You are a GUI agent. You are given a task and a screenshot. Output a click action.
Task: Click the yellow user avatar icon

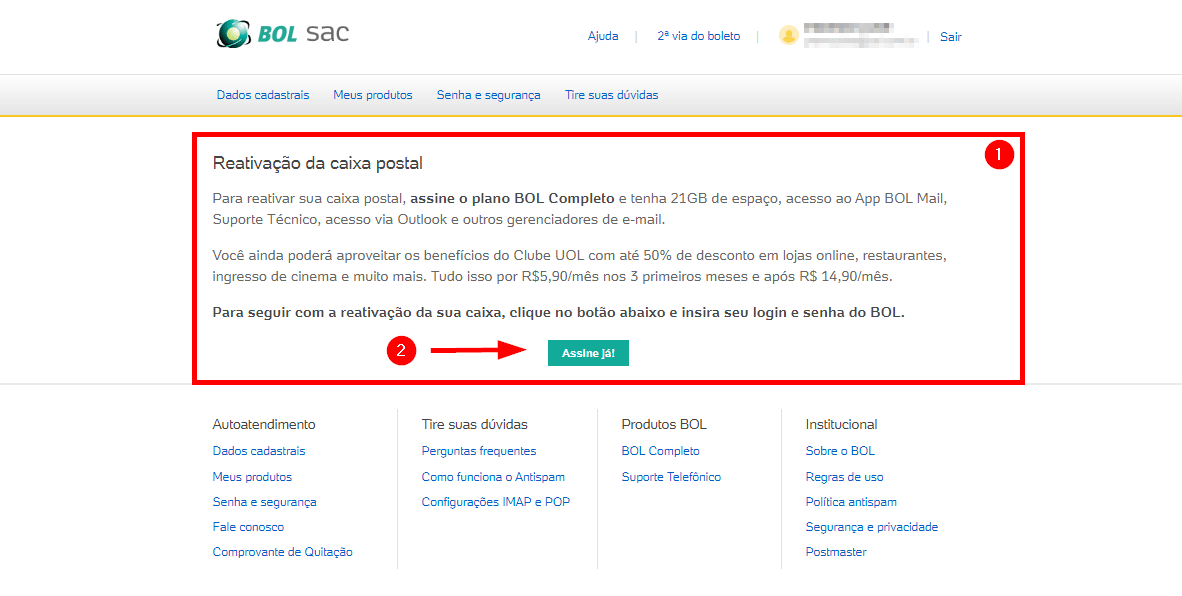click(789, 35)
